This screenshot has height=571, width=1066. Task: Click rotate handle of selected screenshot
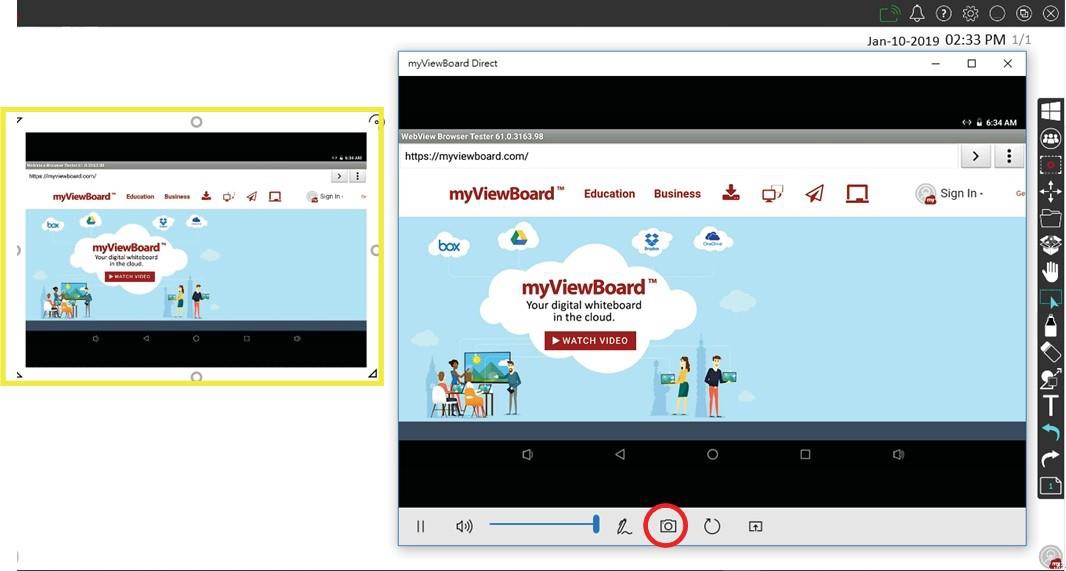click(x=375, y=121)
